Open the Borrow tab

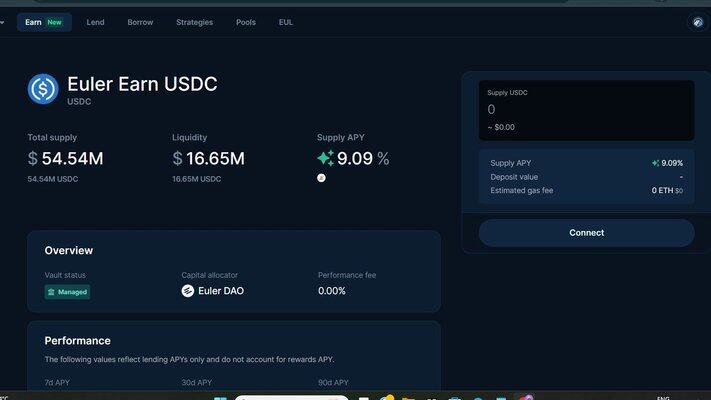click(x=140, y=22)
